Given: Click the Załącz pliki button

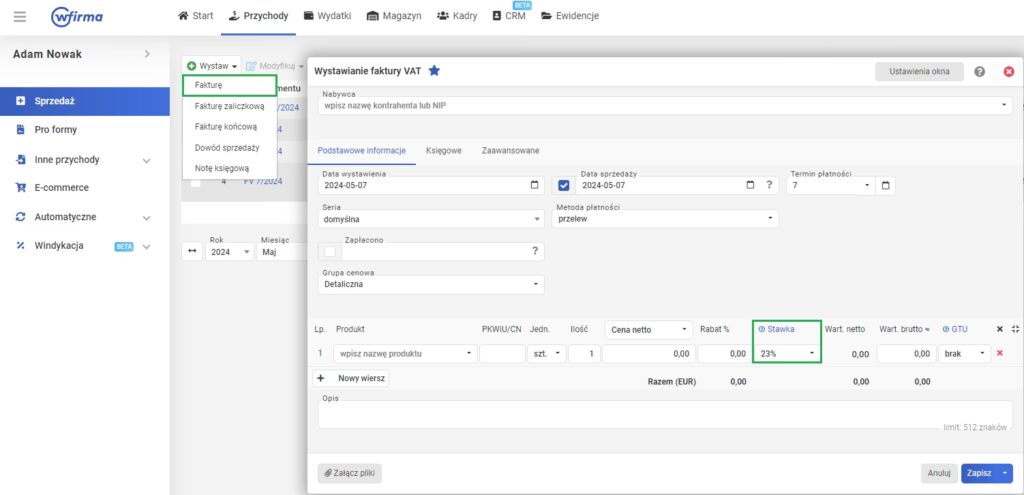Looking at the screenshot, I should (349, 473).
